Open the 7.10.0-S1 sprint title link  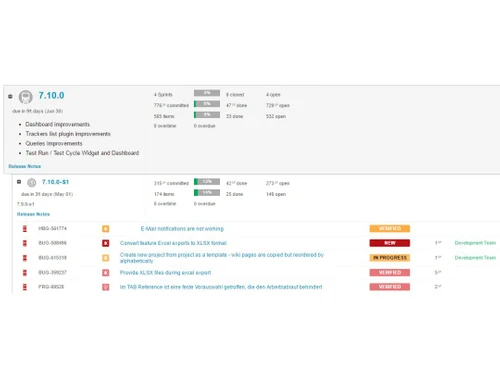pyautogui.click(x=55, y=182)
